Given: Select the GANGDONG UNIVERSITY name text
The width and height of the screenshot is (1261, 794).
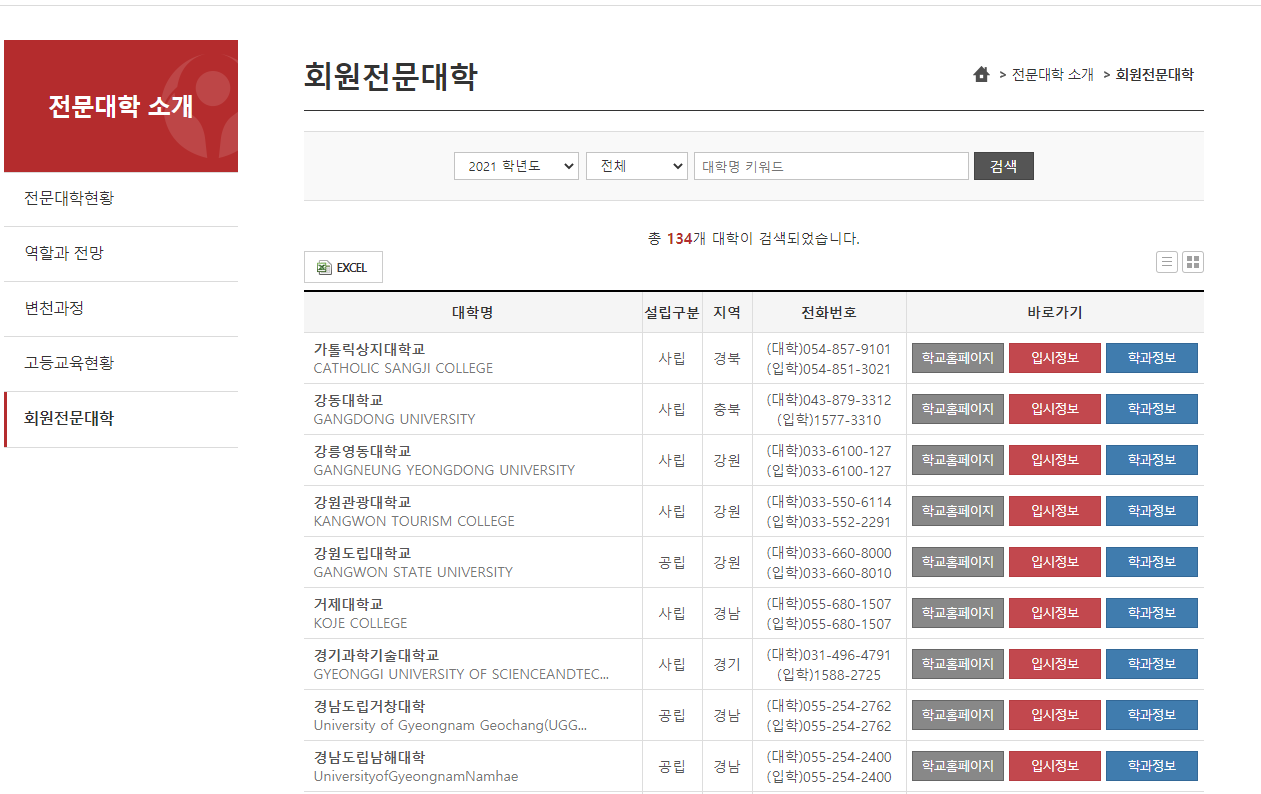Looking at the screenshot, I should tap(394, 419).
